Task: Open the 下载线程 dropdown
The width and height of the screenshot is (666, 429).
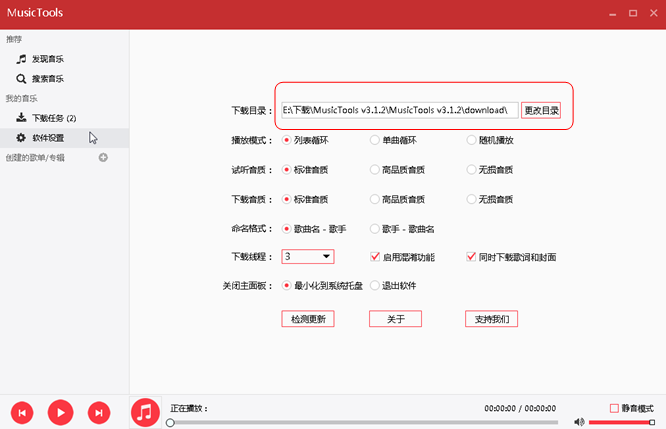Action: [x=308, y=257]
